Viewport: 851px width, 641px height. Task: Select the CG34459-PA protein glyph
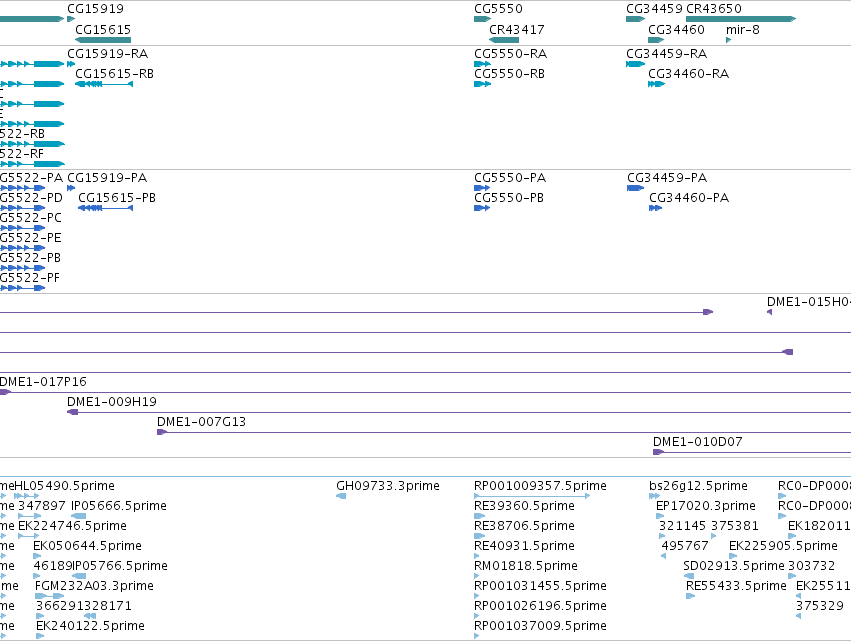tap(636, 188)
